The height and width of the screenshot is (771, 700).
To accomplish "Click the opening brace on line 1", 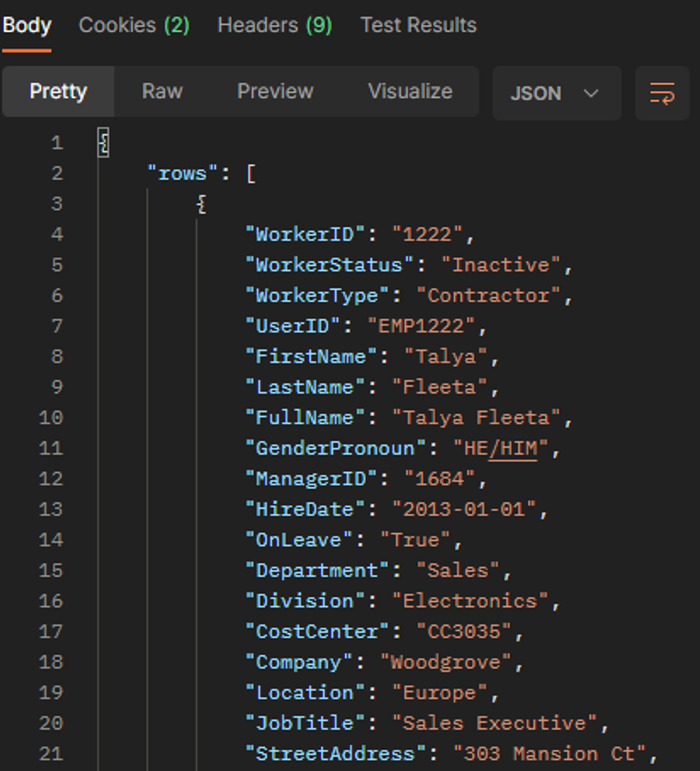I will point(103,143).
